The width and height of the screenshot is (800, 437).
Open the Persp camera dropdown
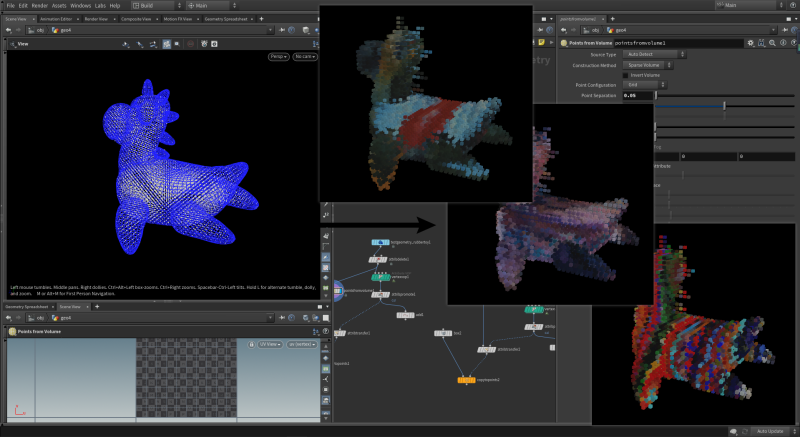pyautogui.click(x=278, y=58)
